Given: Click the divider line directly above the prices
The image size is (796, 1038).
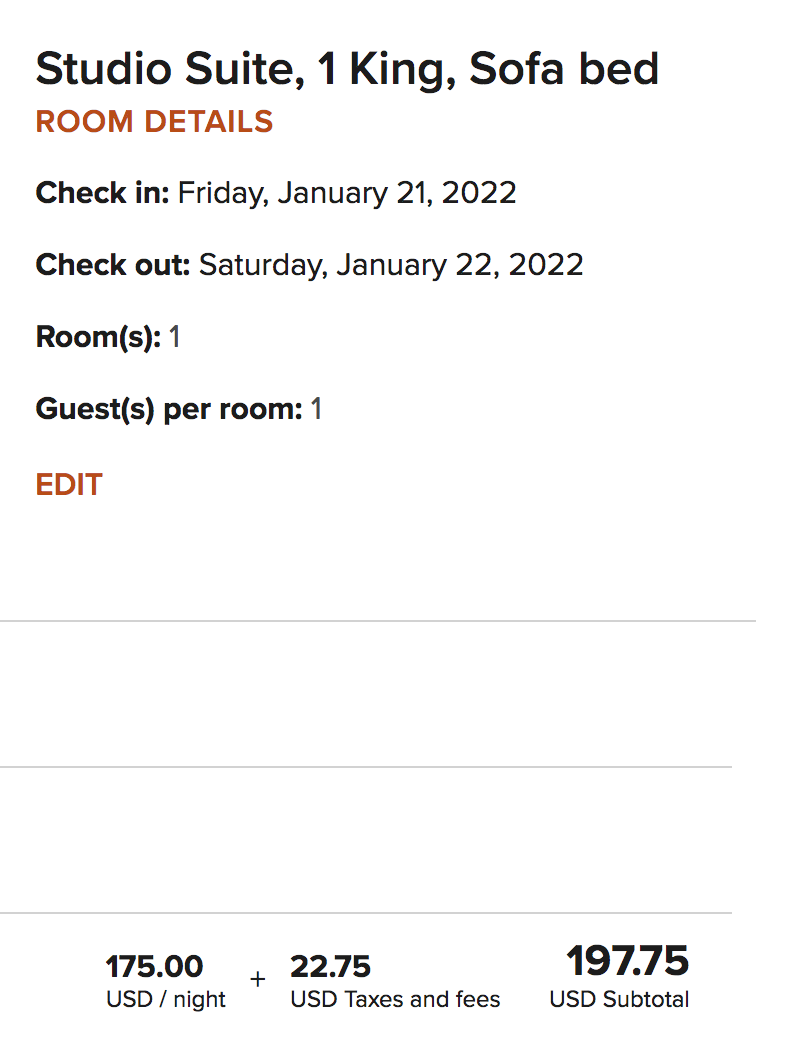Looking at the screenshot, I should click(366, 913).
